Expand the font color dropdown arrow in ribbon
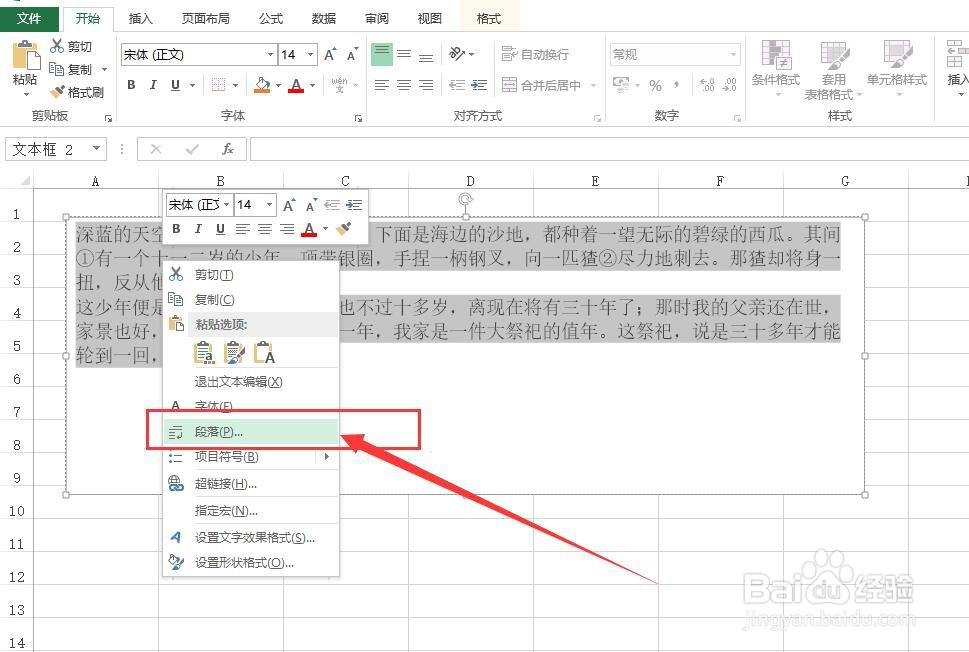 [313, 85]
